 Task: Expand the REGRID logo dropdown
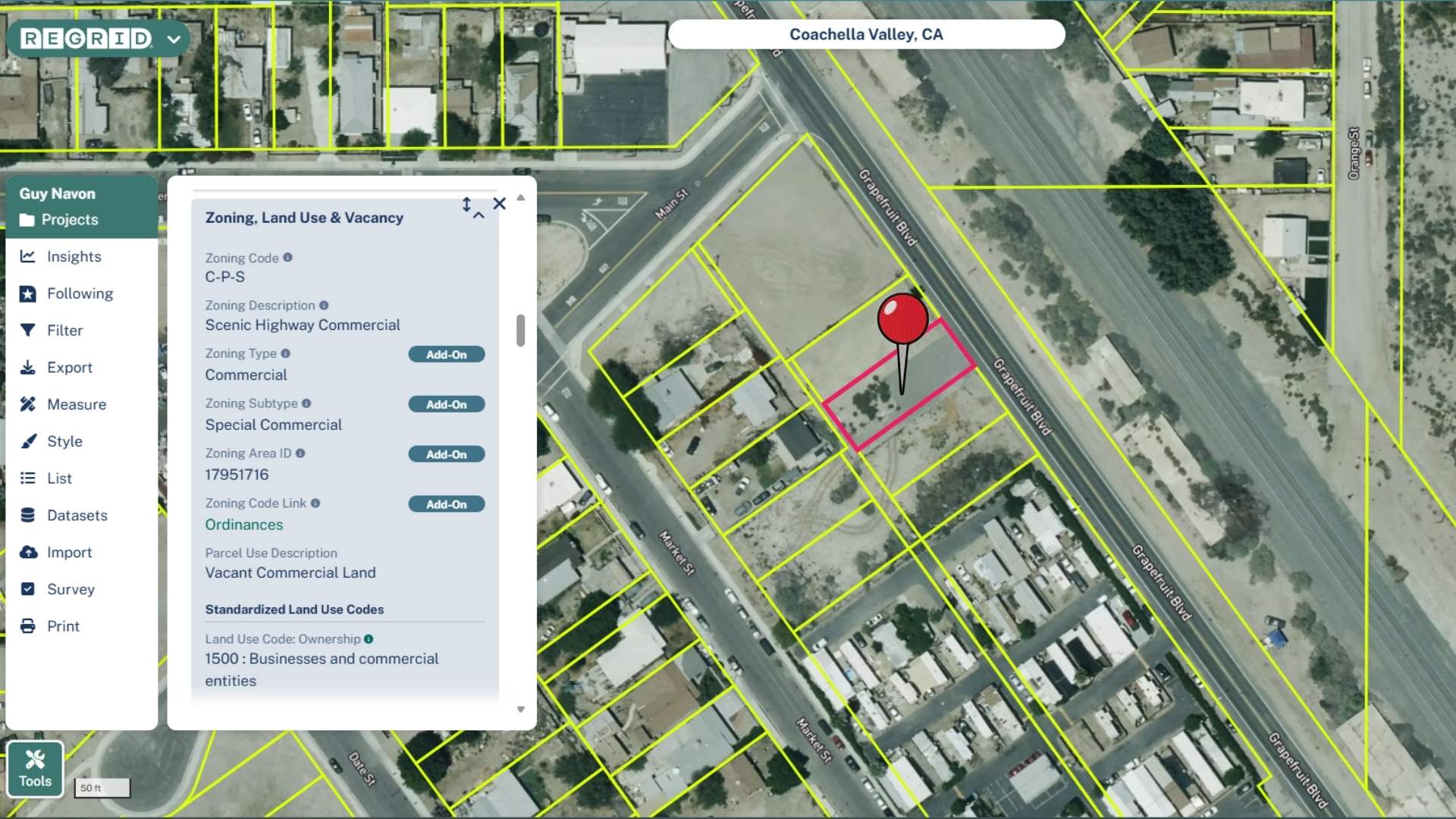point(173,39)
